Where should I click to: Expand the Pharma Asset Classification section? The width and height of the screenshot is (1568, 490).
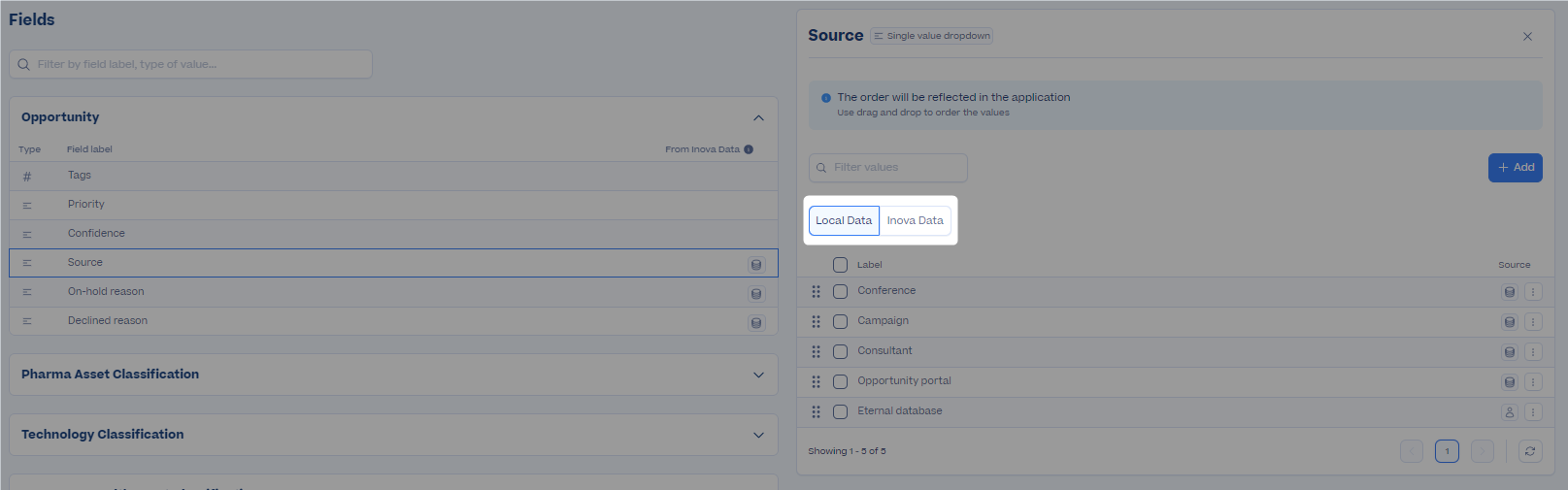pyautogui.click(x=758, y=376)
